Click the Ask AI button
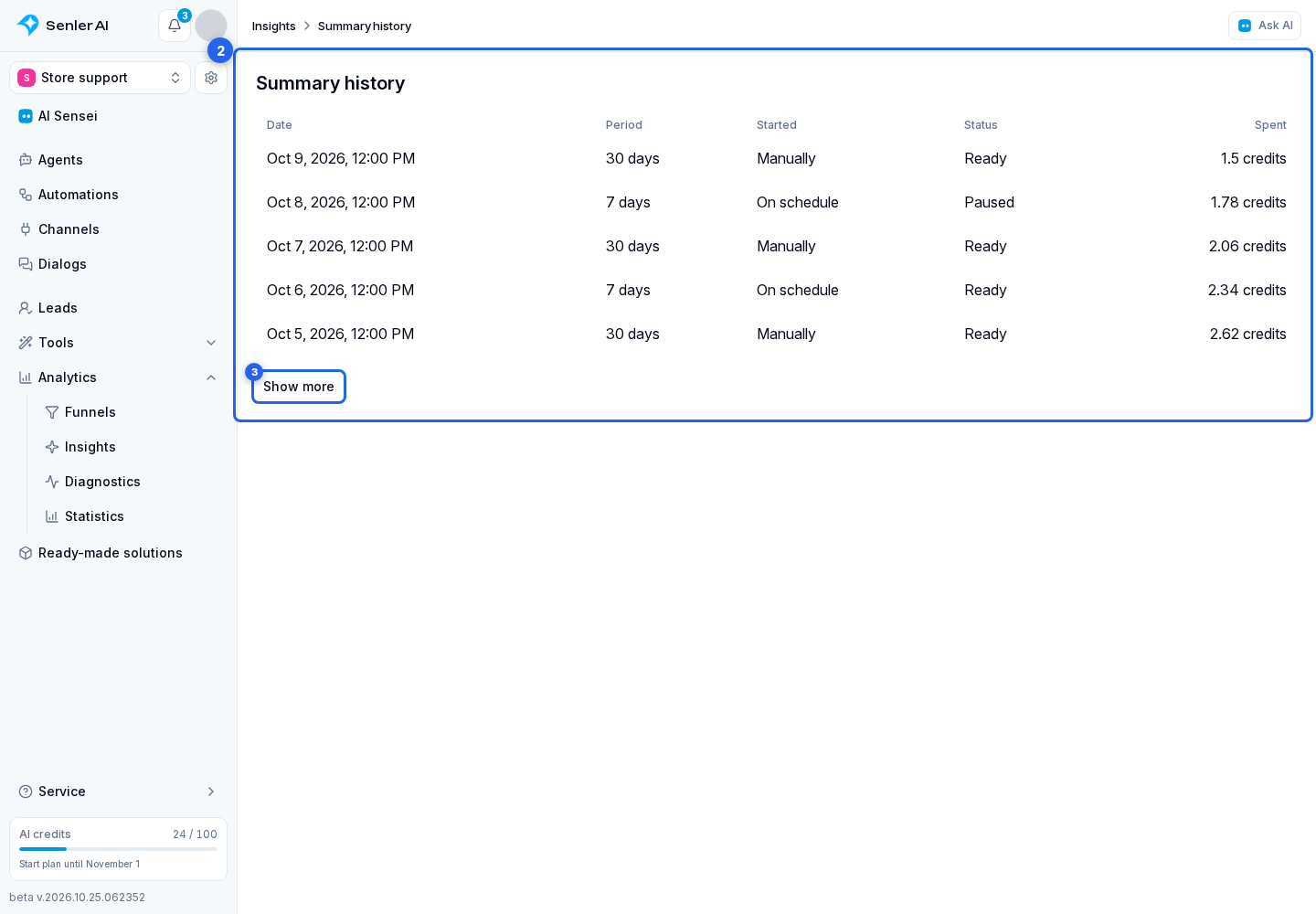Screen dimensions: 1316x914 point(1265,26)
